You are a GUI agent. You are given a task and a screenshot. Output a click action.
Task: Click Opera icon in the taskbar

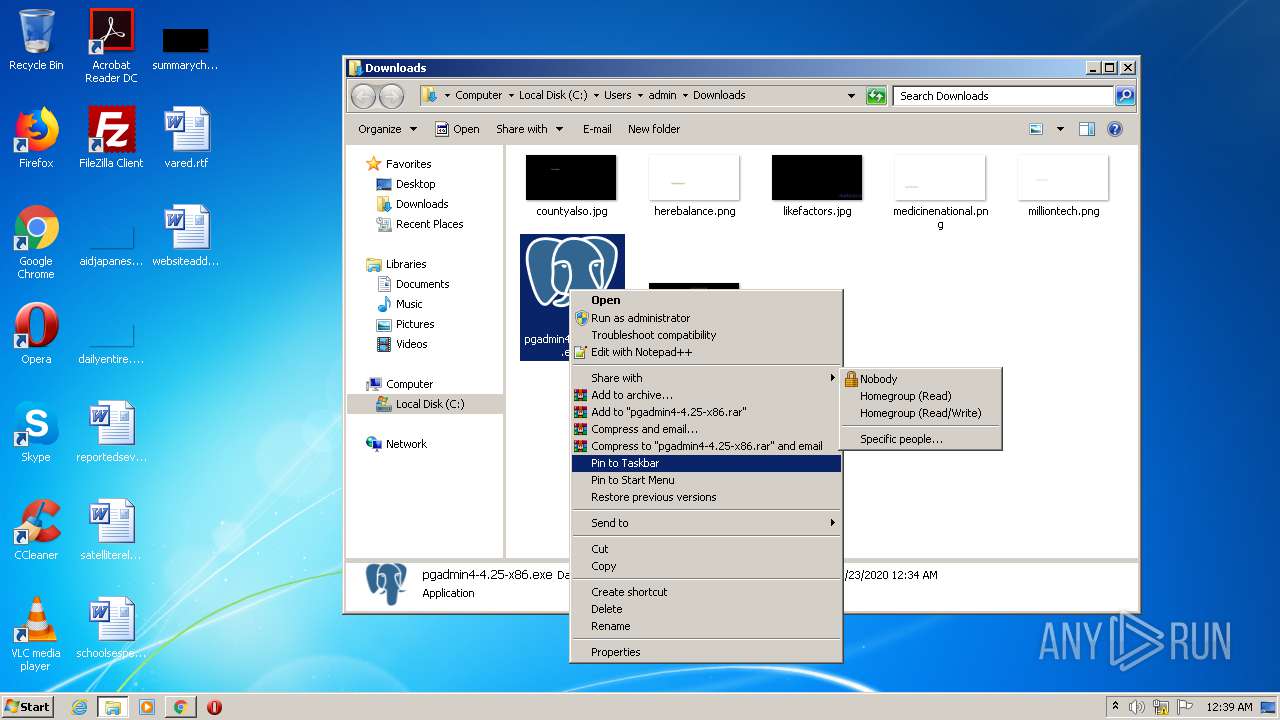(214, 707)
